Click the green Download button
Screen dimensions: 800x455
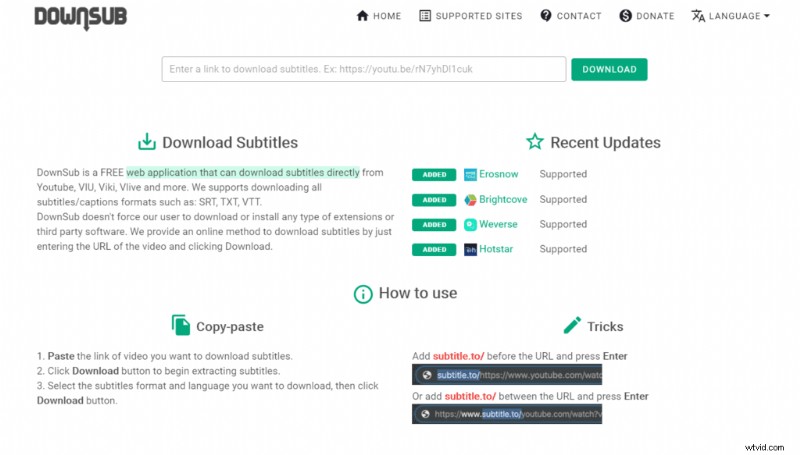point(609,69)
